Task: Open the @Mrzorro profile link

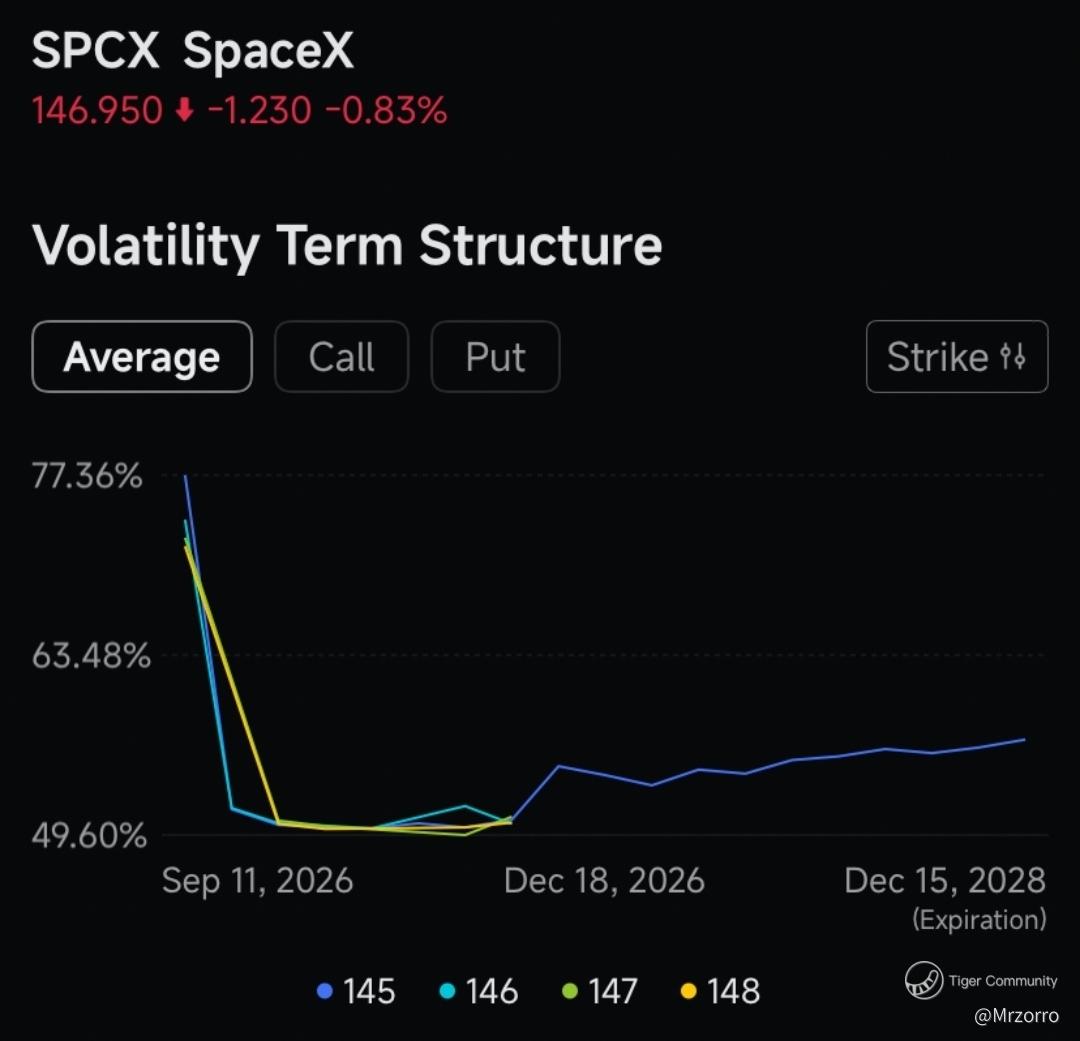Action: pos(1016,1016)
